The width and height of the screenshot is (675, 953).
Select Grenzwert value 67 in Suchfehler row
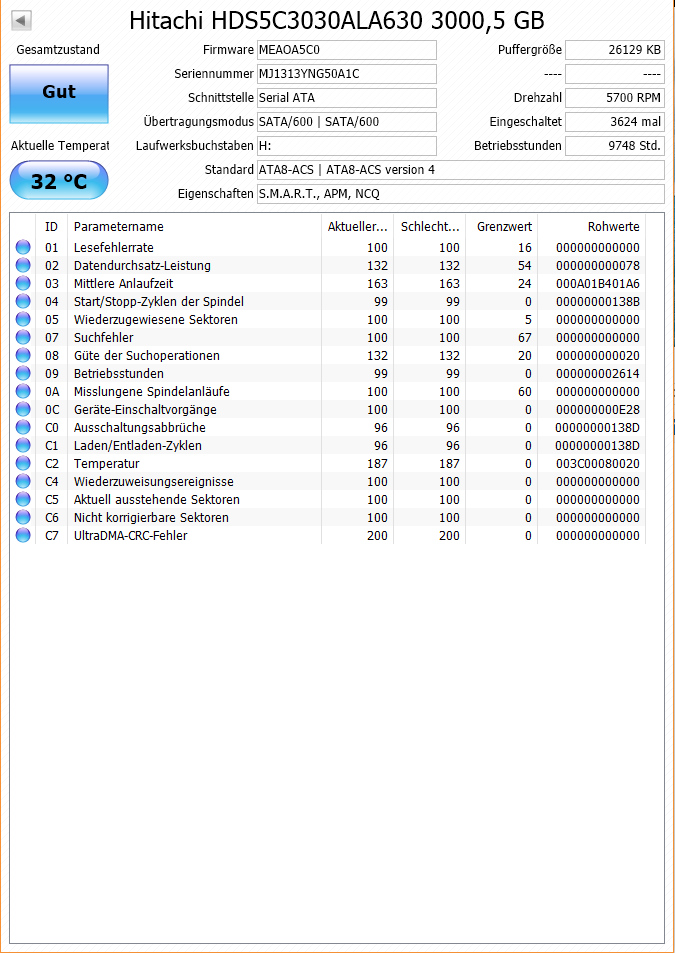[x=525, y=337]
